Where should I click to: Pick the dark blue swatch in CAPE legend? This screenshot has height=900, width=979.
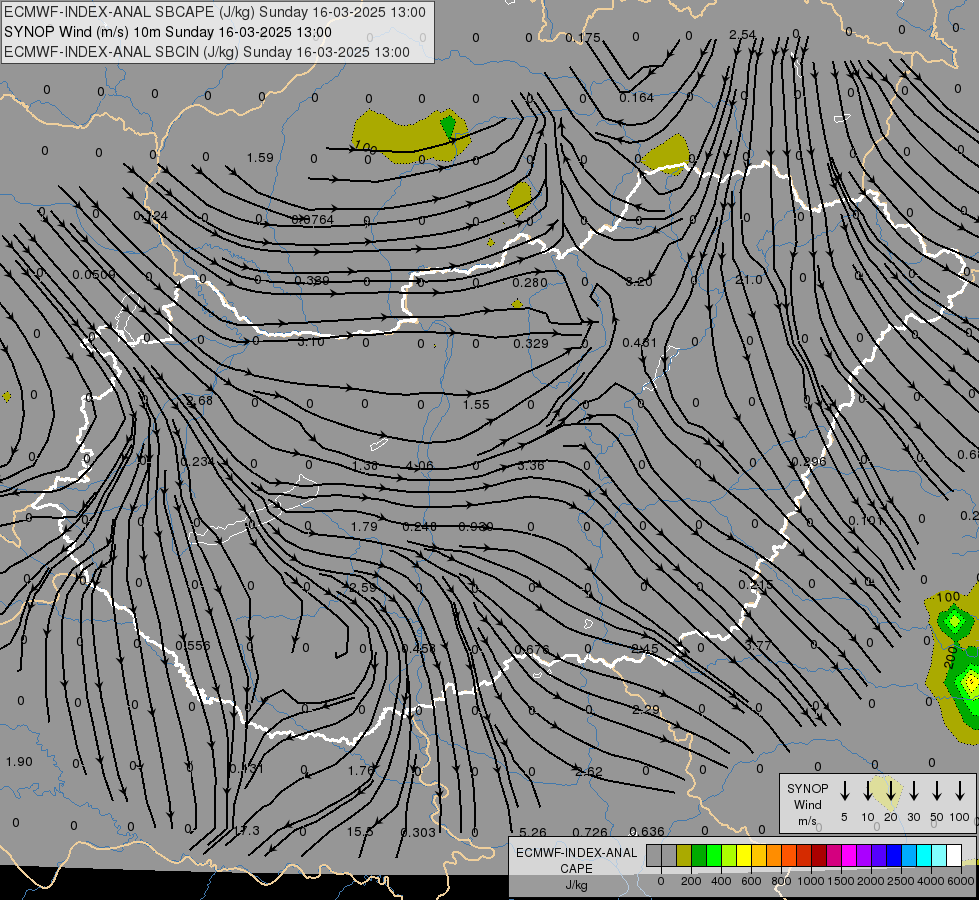pyautogui.click(x=893, y=856)
